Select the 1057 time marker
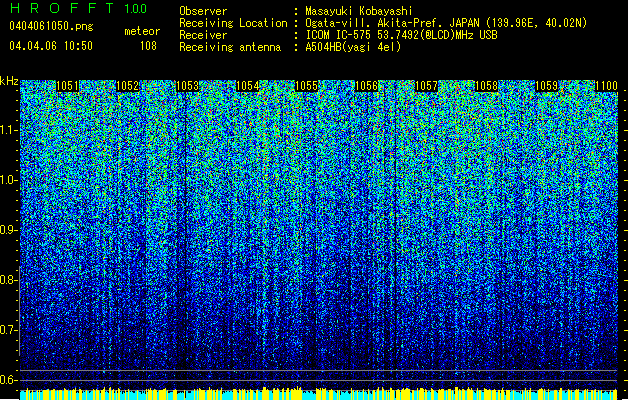The height and width of the screenshot is (400, 629). (x=427, y=87)
